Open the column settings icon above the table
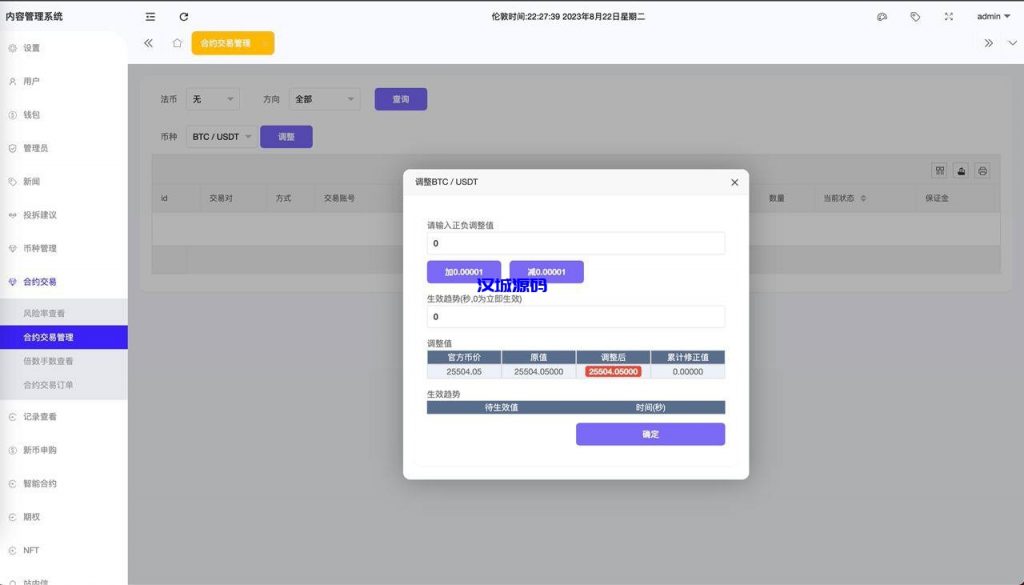The width and height of the screenshot is (1024, 585). (x=938, y=171)
